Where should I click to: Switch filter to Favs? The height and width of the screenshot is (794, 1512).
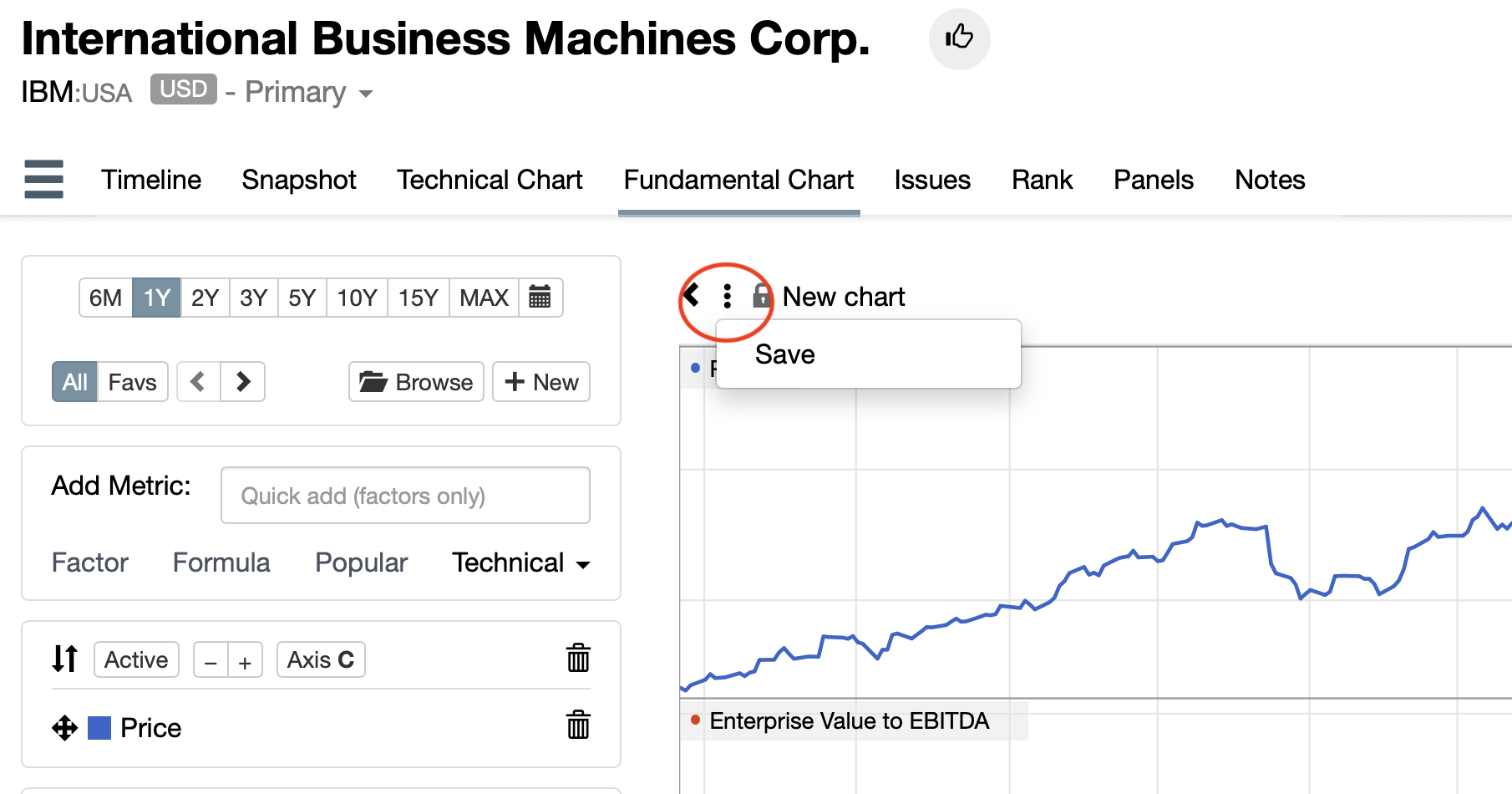[x=133, y=382]
